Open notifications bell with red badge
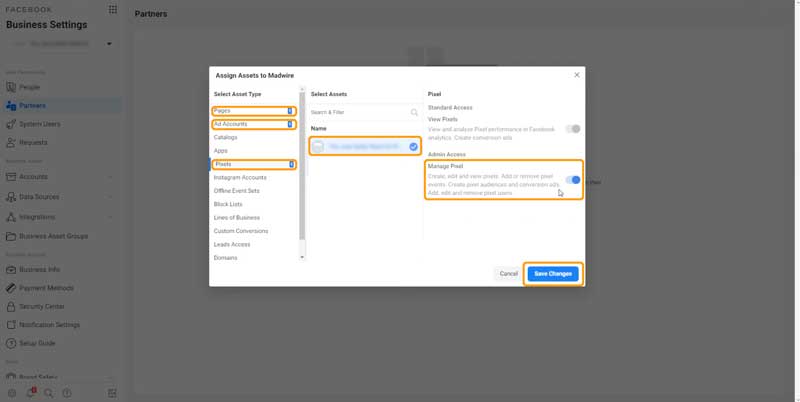 [31, 392]
